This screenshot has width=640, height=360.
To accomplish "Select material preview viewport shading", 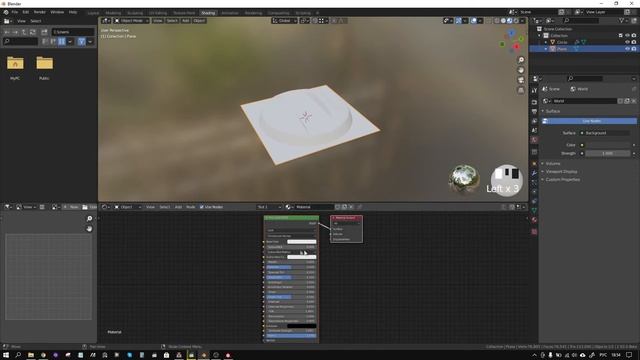I will click(510, 20).
